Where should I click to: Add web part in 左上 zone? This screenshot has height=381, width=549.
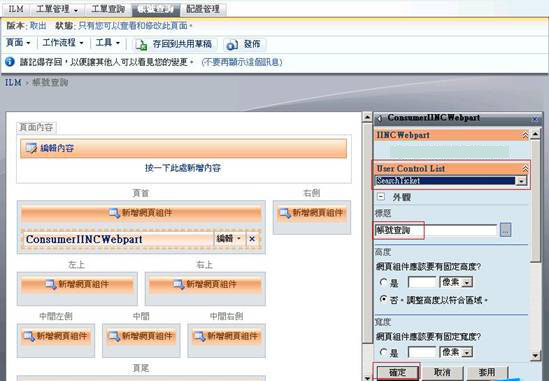77,284
